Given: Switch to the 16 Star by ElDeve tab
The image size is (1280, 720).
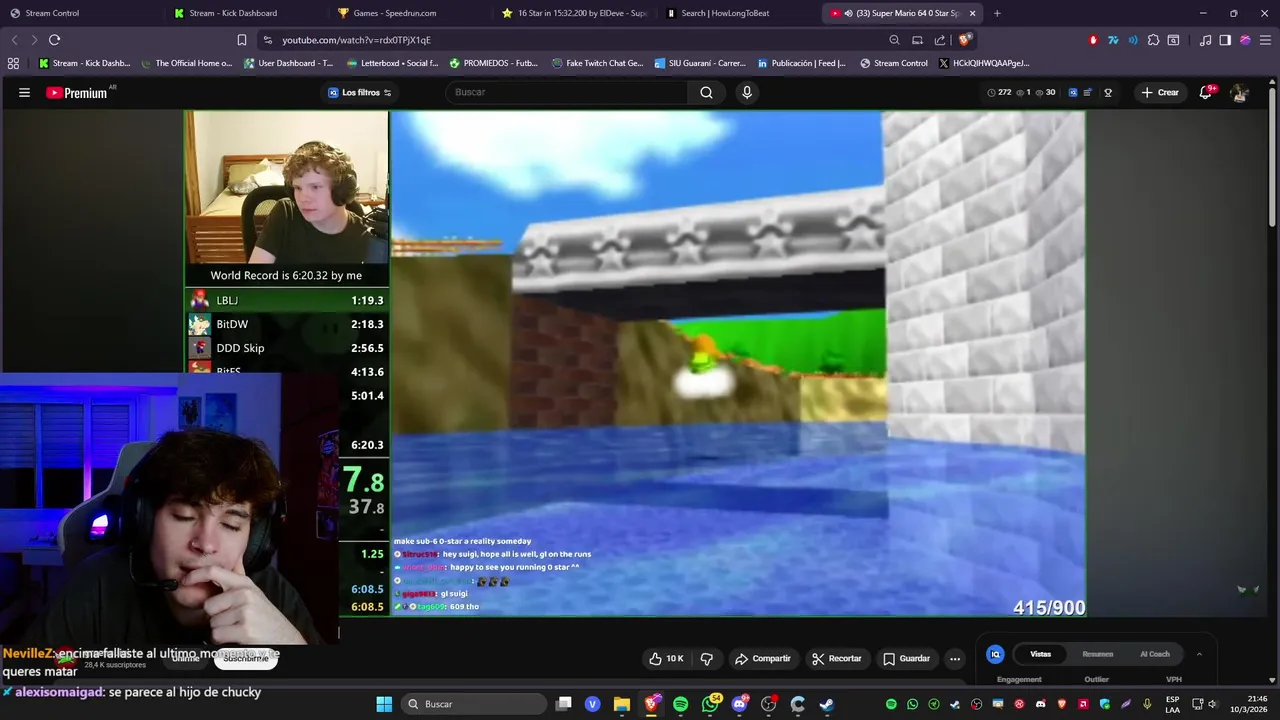Looking at the screenshot, I should [574, 13].
